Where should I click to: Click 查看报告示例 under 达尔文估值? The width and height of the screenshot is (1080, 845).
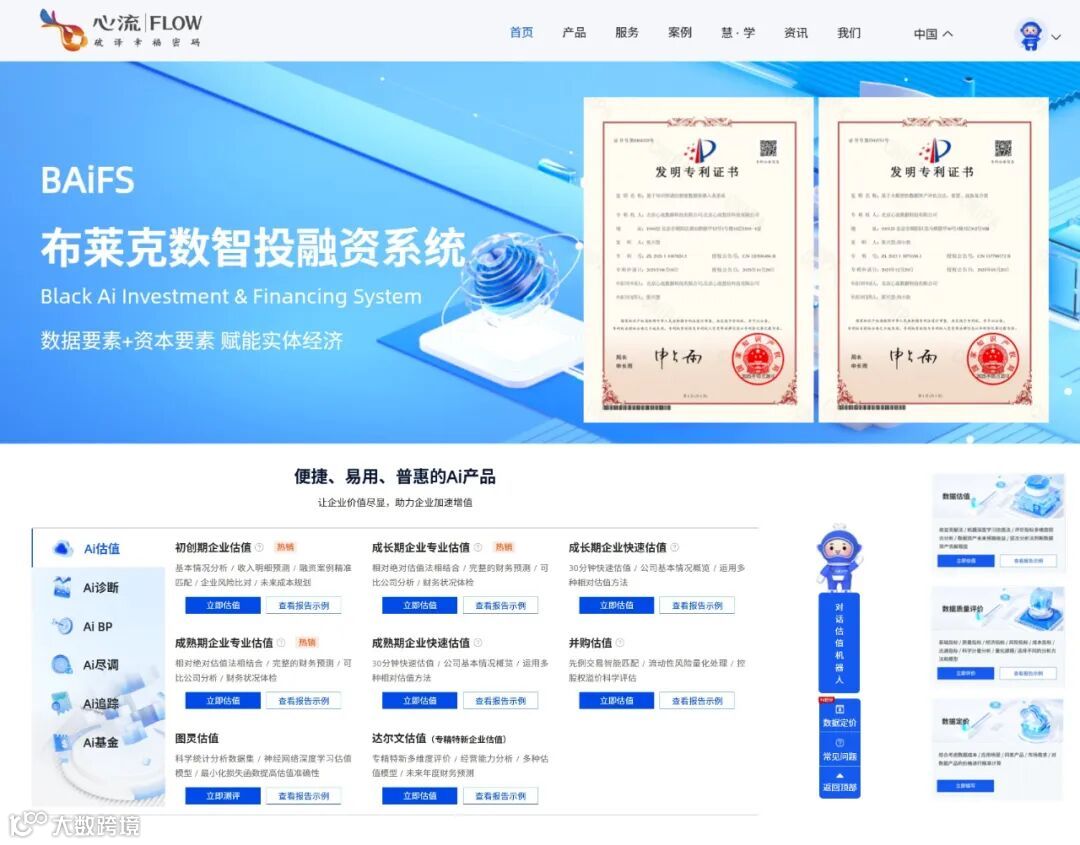click(501, 795)
